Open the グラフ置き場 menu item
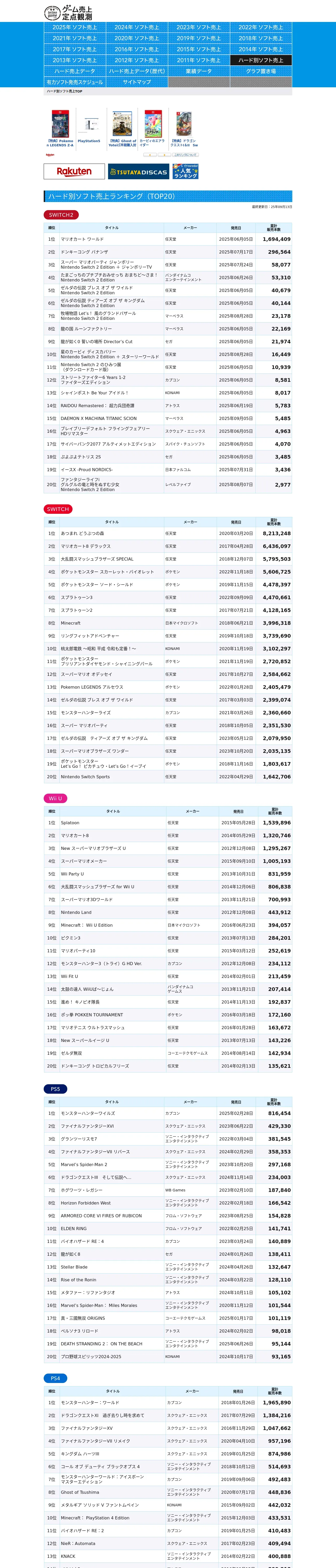 click(261, 71)
